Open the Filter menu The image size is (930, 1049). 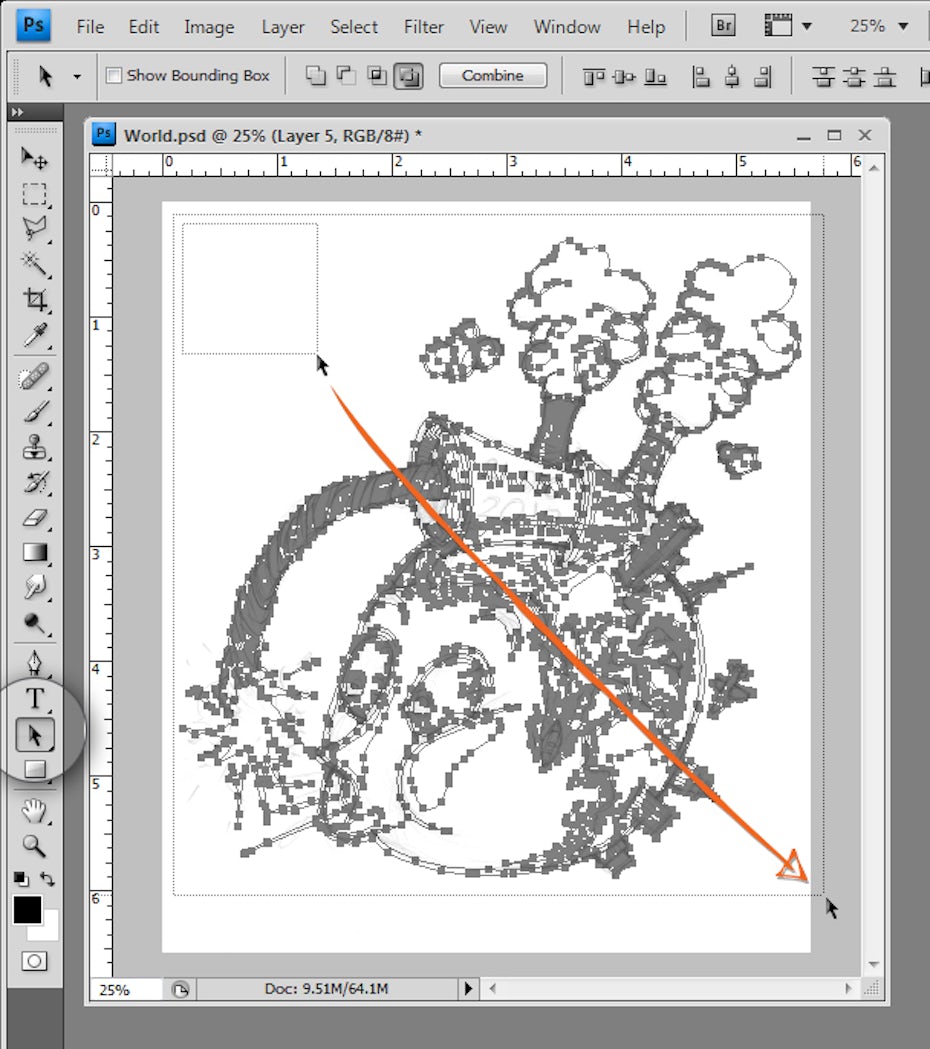[x=424, y=27]
